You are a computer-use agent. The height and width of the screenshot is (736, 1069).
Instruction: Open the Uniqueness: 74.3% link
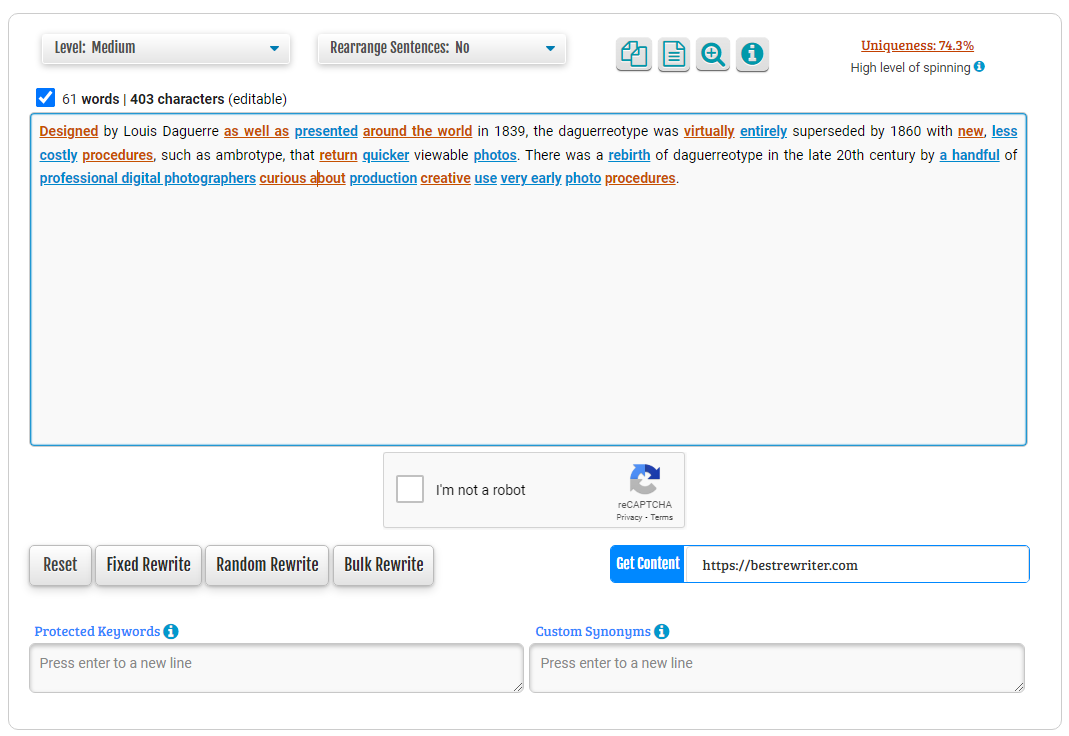917,45
